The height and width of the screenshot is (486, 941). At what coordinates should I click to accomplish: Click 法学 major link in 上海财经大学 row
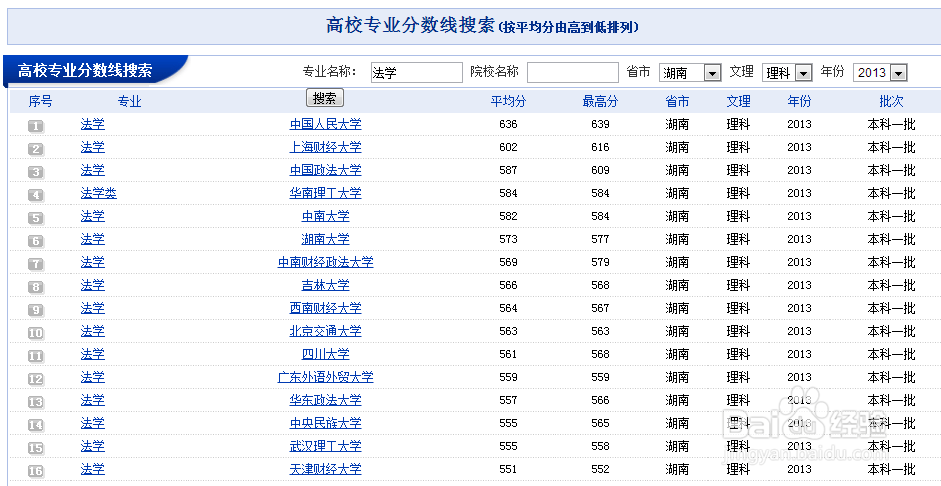pyautogui.click(x=92, y=148)
